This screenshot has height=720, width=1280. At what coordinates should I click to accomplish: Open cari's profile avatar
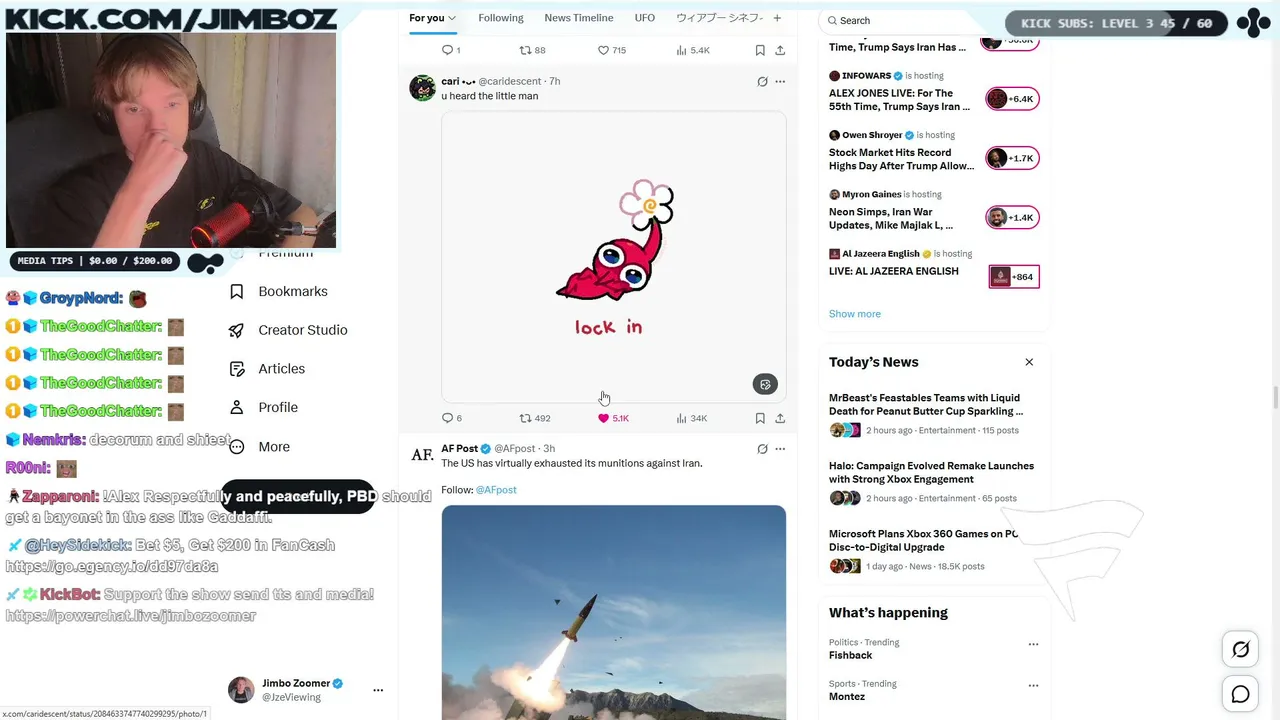pos(422,88)
